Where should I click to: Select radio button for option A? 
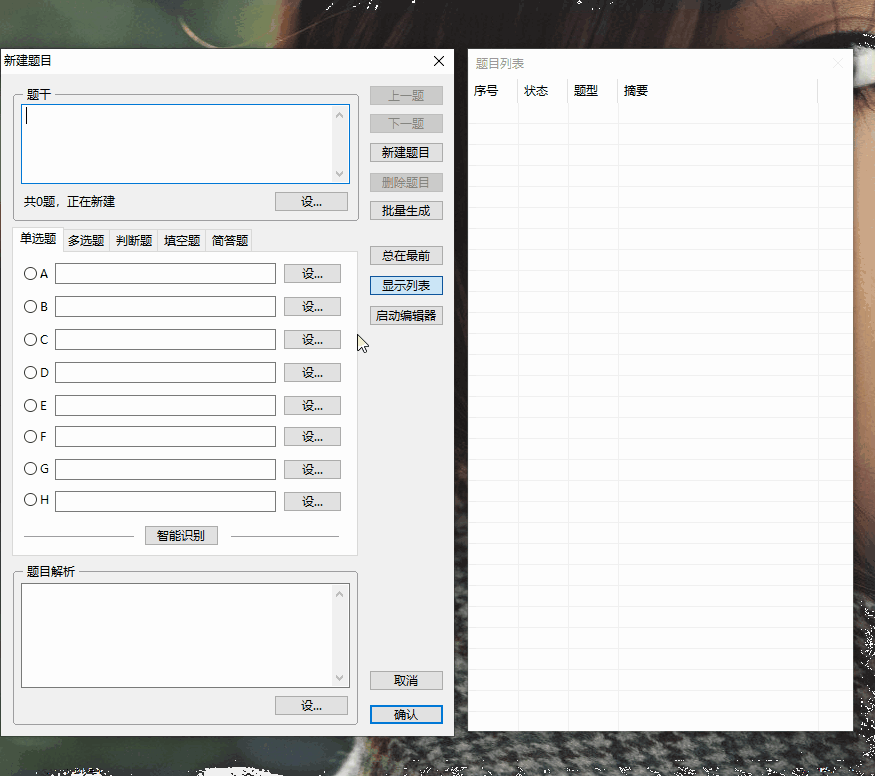(30, 273)
